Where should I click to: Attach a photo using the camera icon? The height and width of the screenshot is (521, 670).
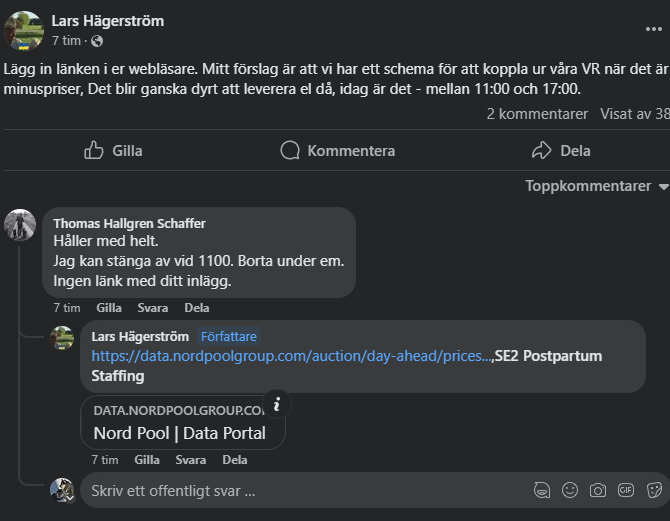[x=598, y=490]
